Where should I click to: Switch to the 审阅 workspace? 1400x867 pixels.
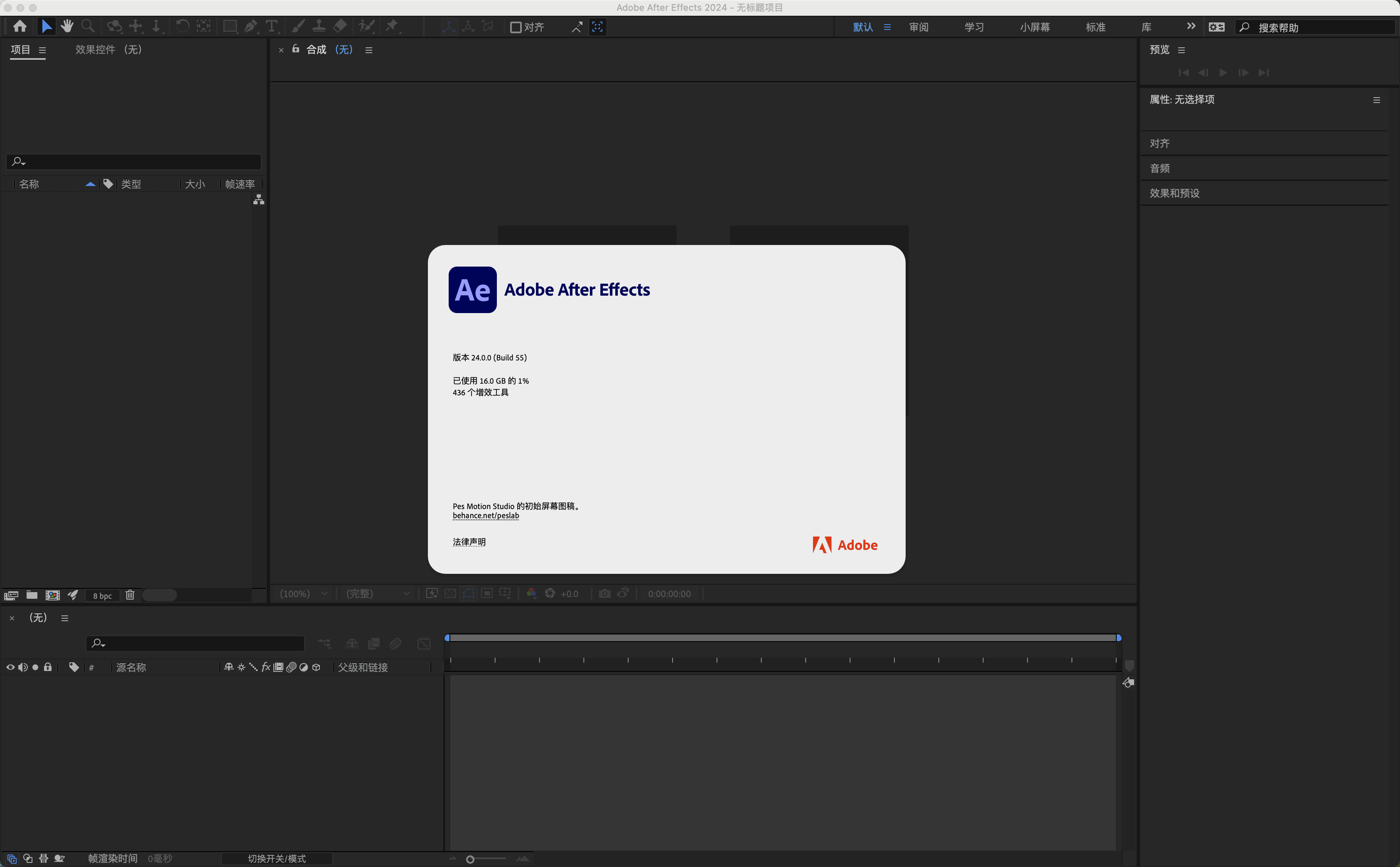click(919, 27)
